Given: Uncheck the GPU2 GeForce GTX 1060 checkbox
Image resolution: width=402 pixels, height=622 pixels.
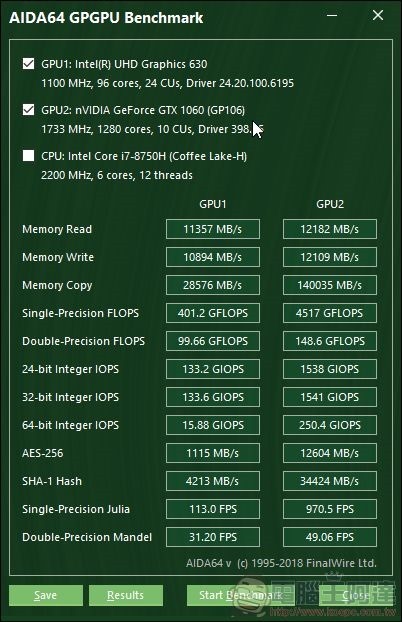Looking at the screenshot, I should (x=28, y=110).
